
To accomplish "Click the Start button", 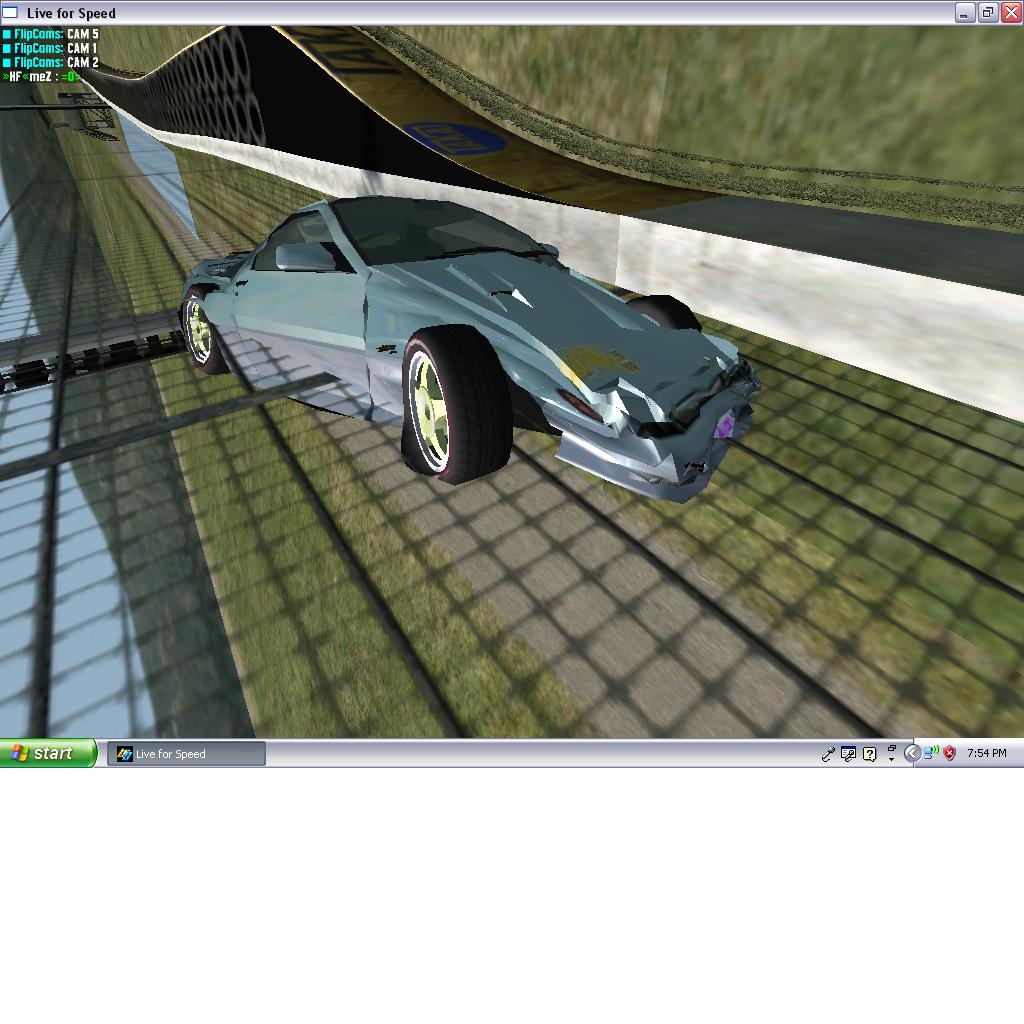I will pos(48,753).
